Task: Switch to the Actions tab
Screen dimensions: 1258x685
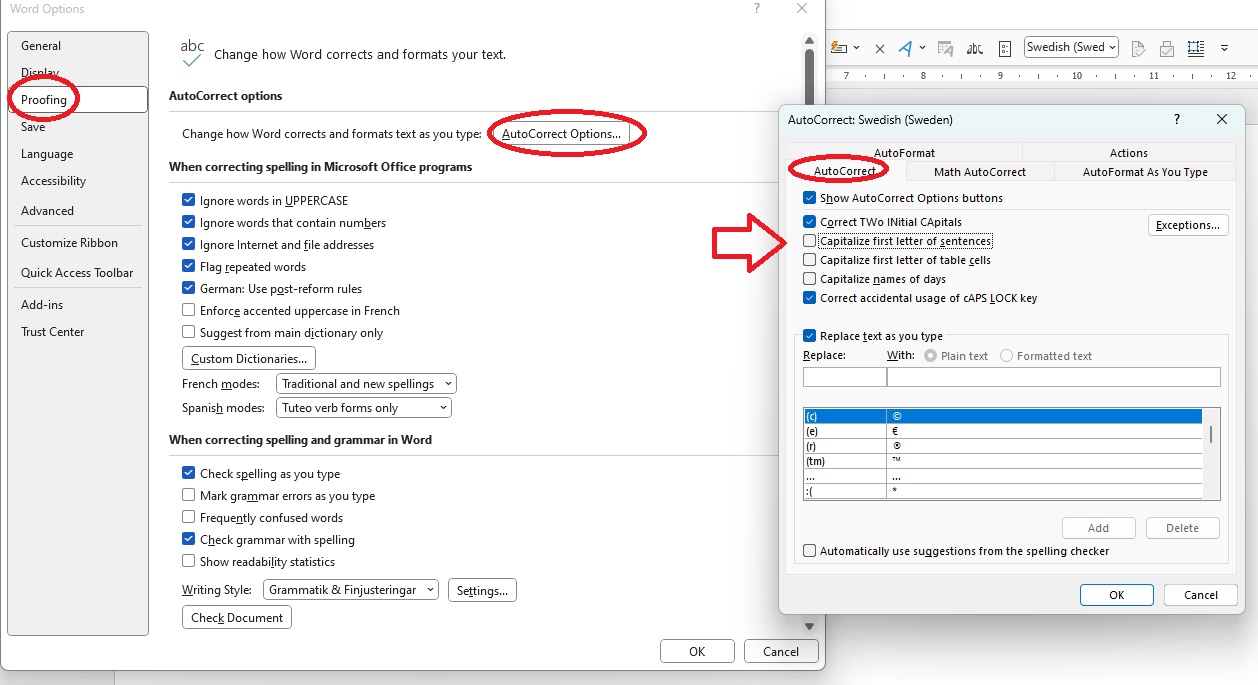Action: [x=1129, y=153]
